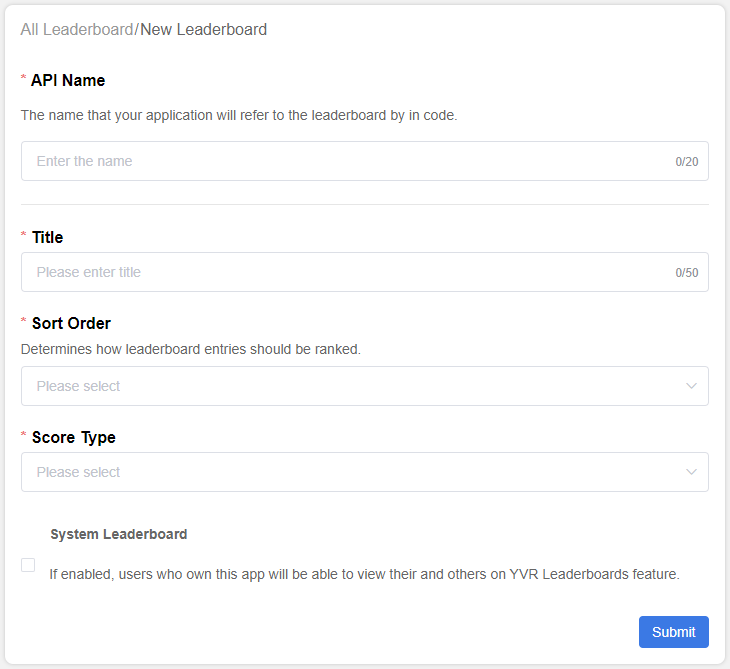The width and height of the screenshot is (730, 669).
Task: Click the 0/50 character counter
Action: click(686, 273)
